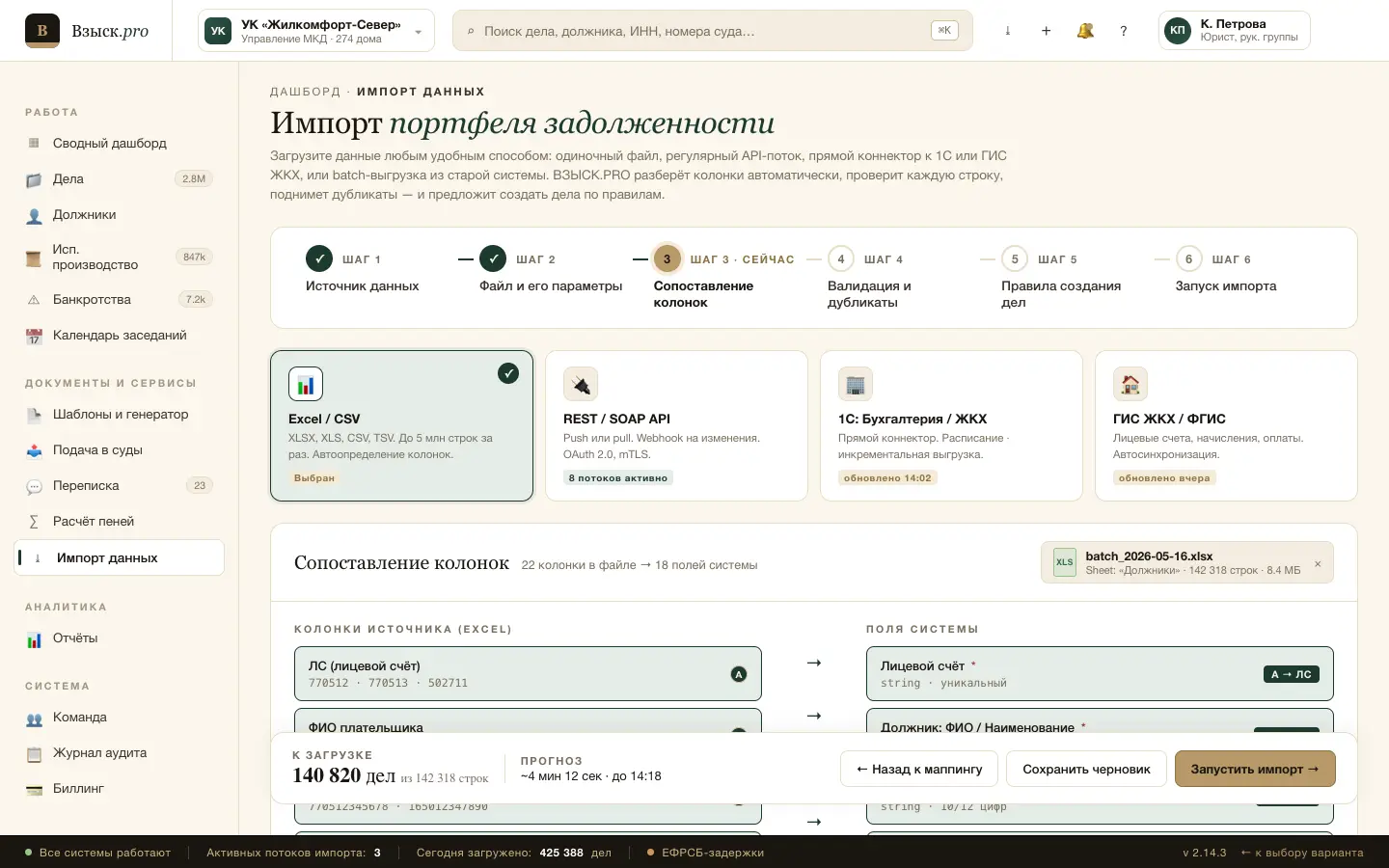The image size is (1389, 868).
Task: Click the Журнал аудита clipboard icon
Action: coord(34,753)
